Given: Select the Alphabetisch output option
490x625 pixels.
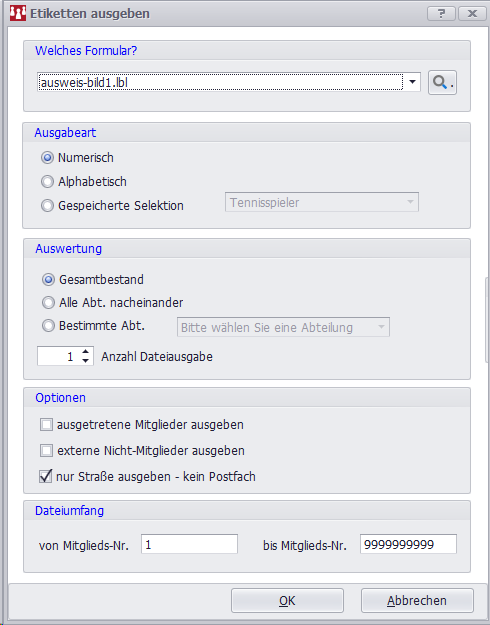Looking at the screenshot, I should pos(47,182).
